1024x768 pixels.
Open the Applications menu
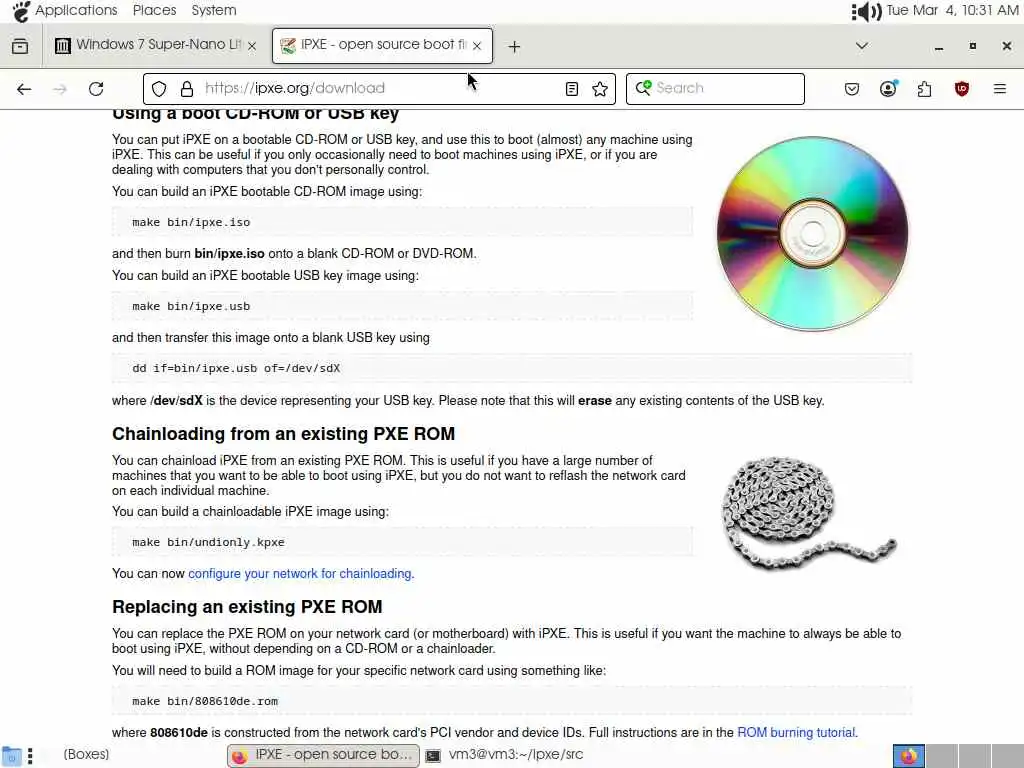tap(76, 10)
